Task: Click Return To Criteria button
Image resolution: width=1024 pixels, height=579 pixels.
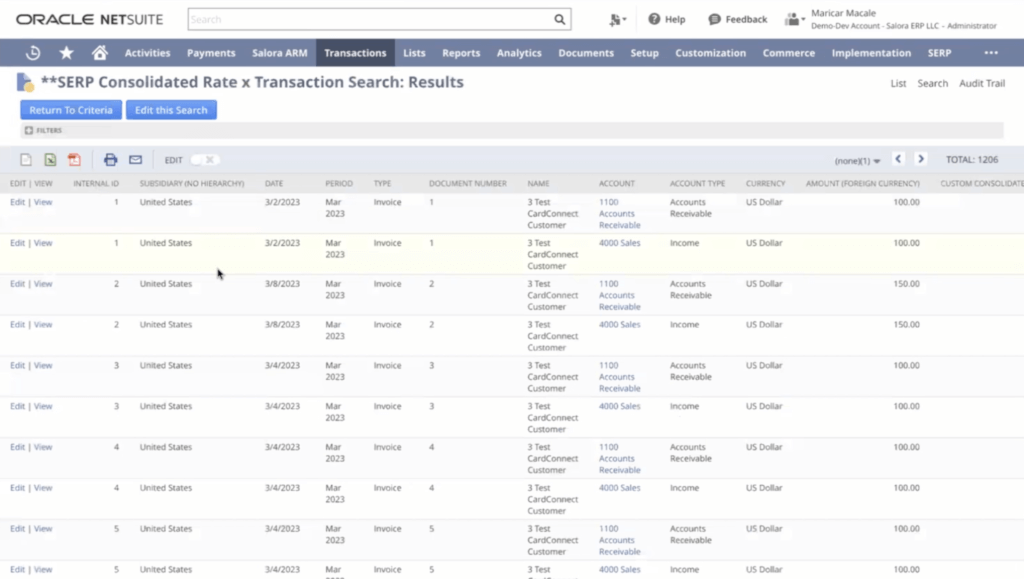Action: pyautogui.click(x=71, y=110)
